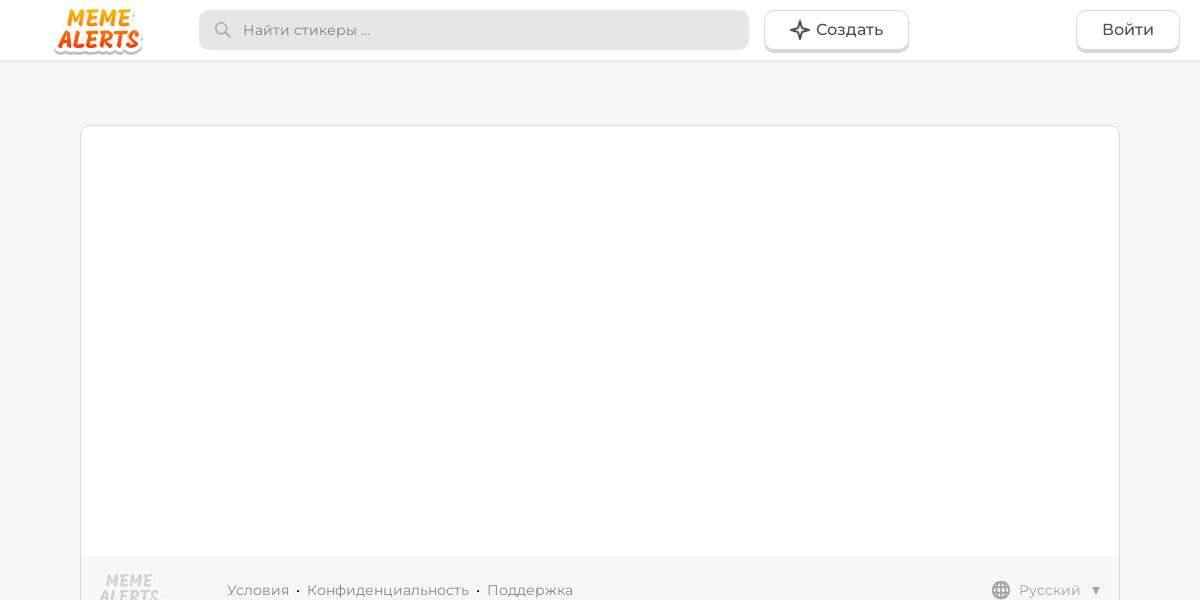
Task: Click the orange Meme Alerts header logo
Action: 98,30
